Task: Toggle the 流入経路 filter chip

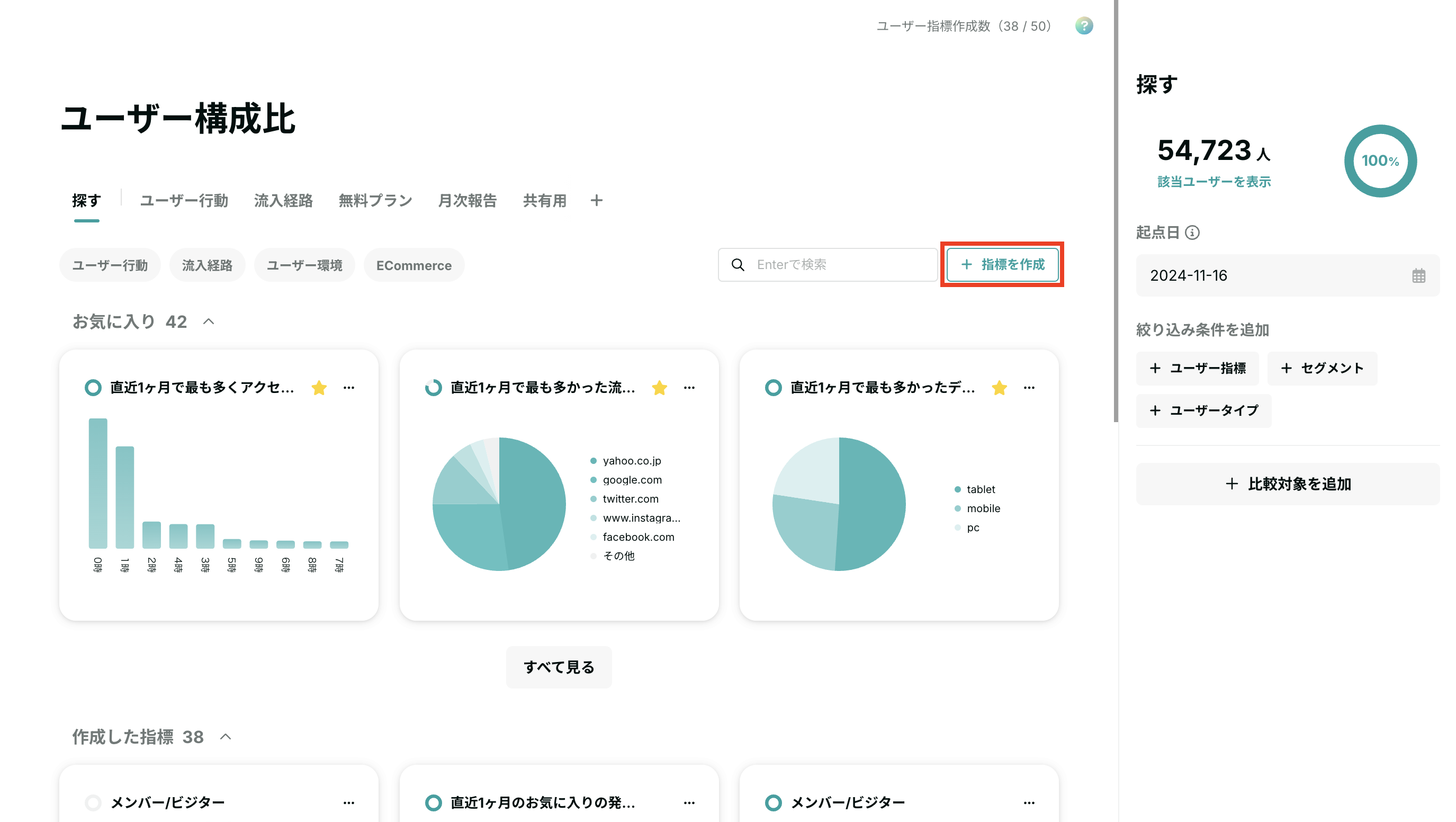Action: click(x=208, y=265)
